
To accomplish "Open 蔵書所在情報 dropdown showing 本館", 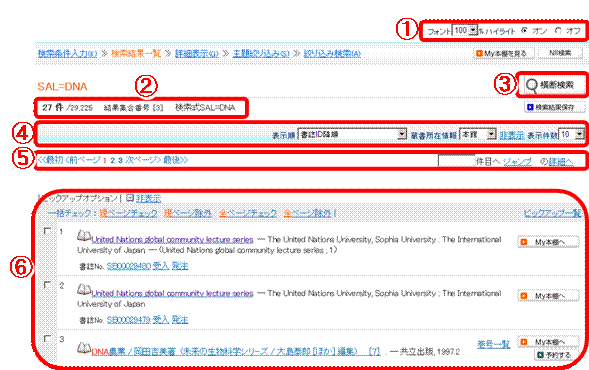I will tap(478, 134).
